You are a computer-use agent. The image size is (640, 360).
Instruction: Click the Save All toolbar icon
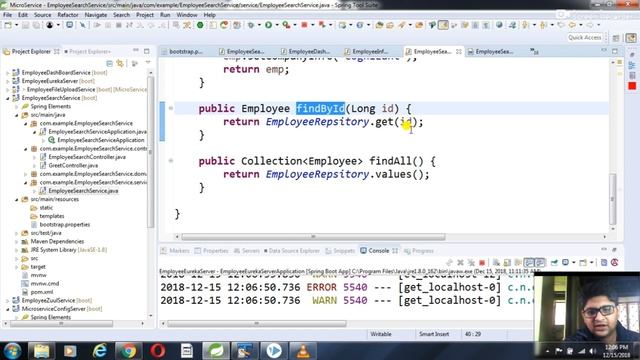coord(36,25)
